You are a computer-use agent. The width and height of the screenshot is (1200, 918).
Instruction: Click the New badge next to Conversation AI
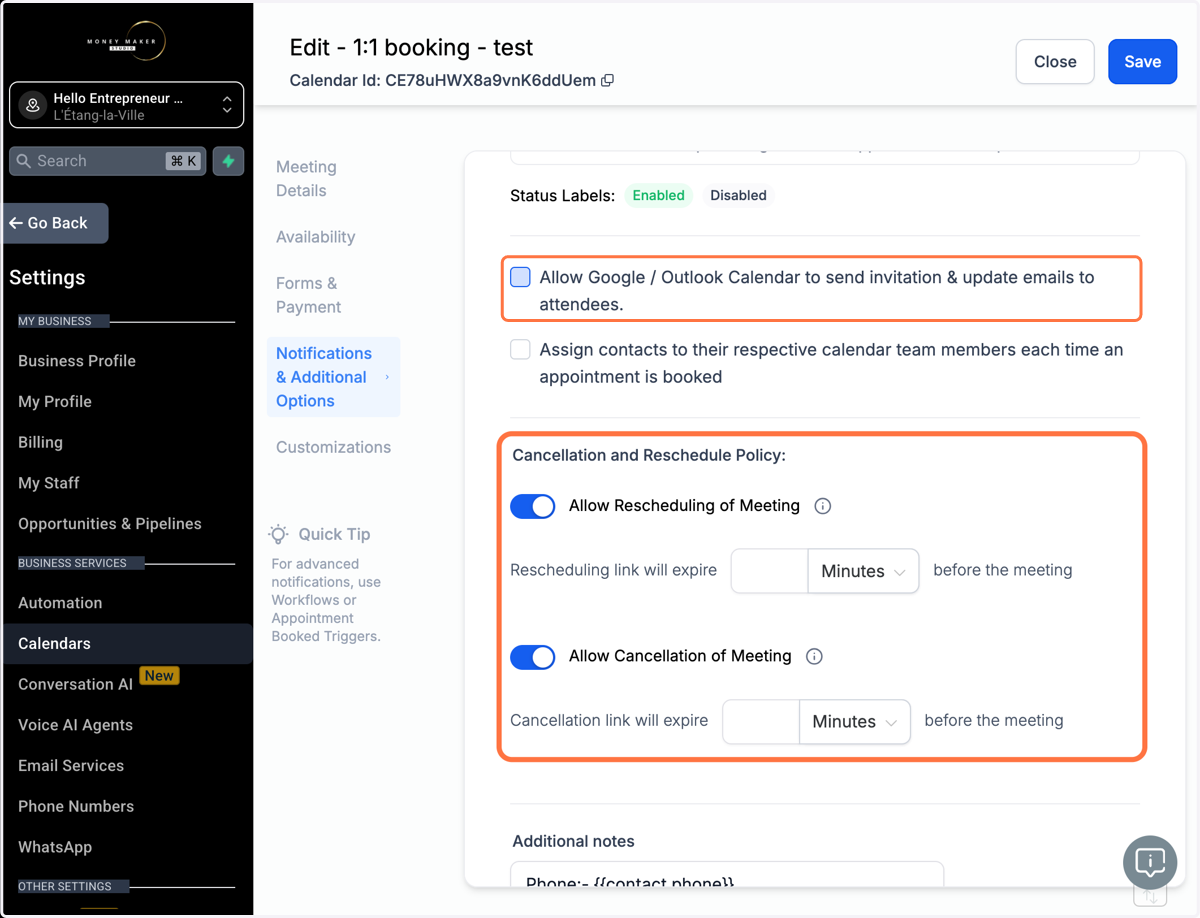159,676
